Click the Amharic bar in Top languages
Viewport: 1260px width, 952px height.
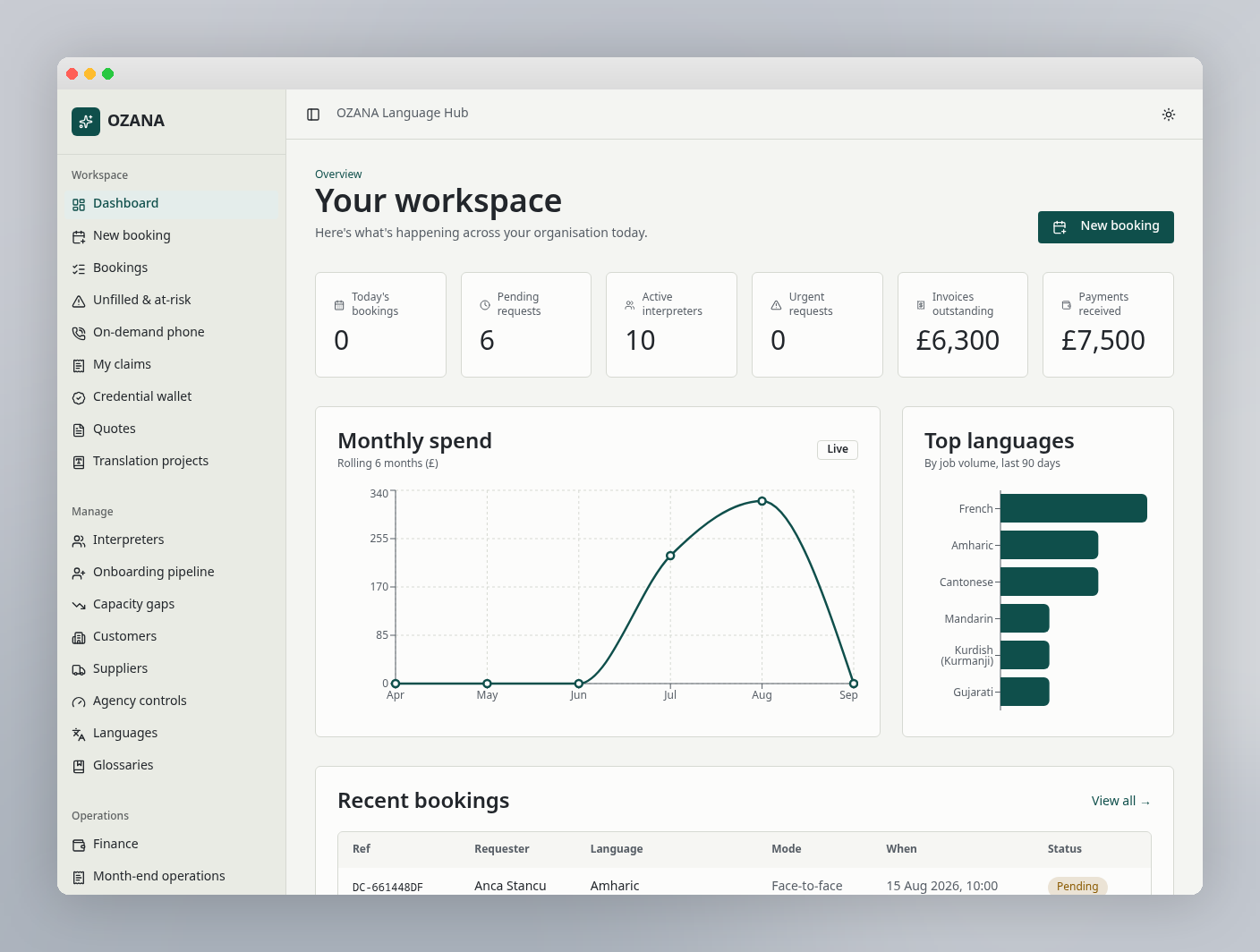(x=1049, y=545)
